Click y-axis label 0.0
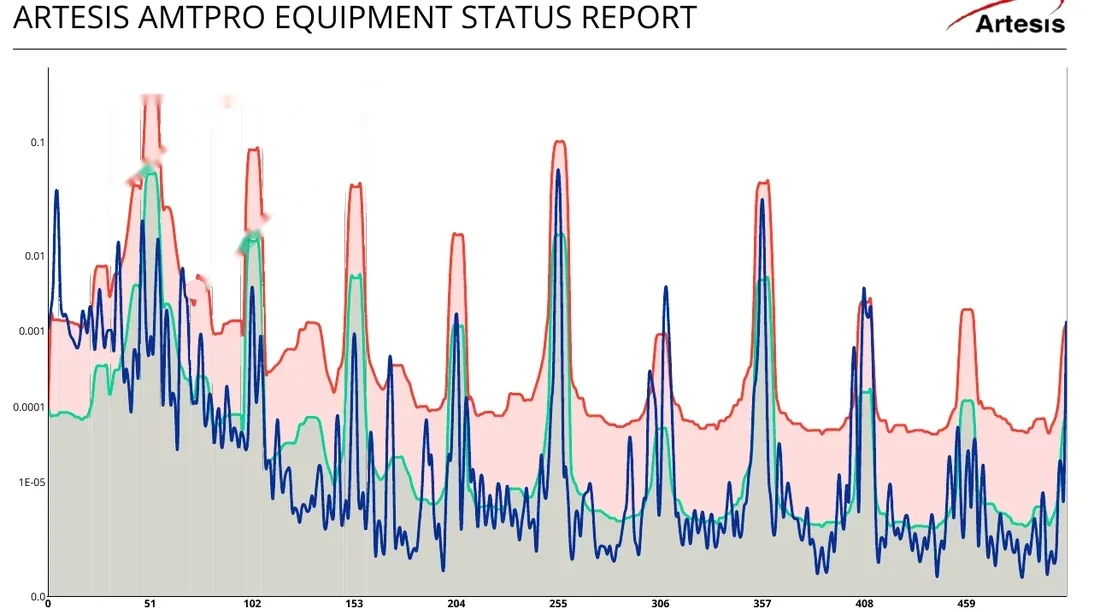1100x612 pixels. (38, 597)
